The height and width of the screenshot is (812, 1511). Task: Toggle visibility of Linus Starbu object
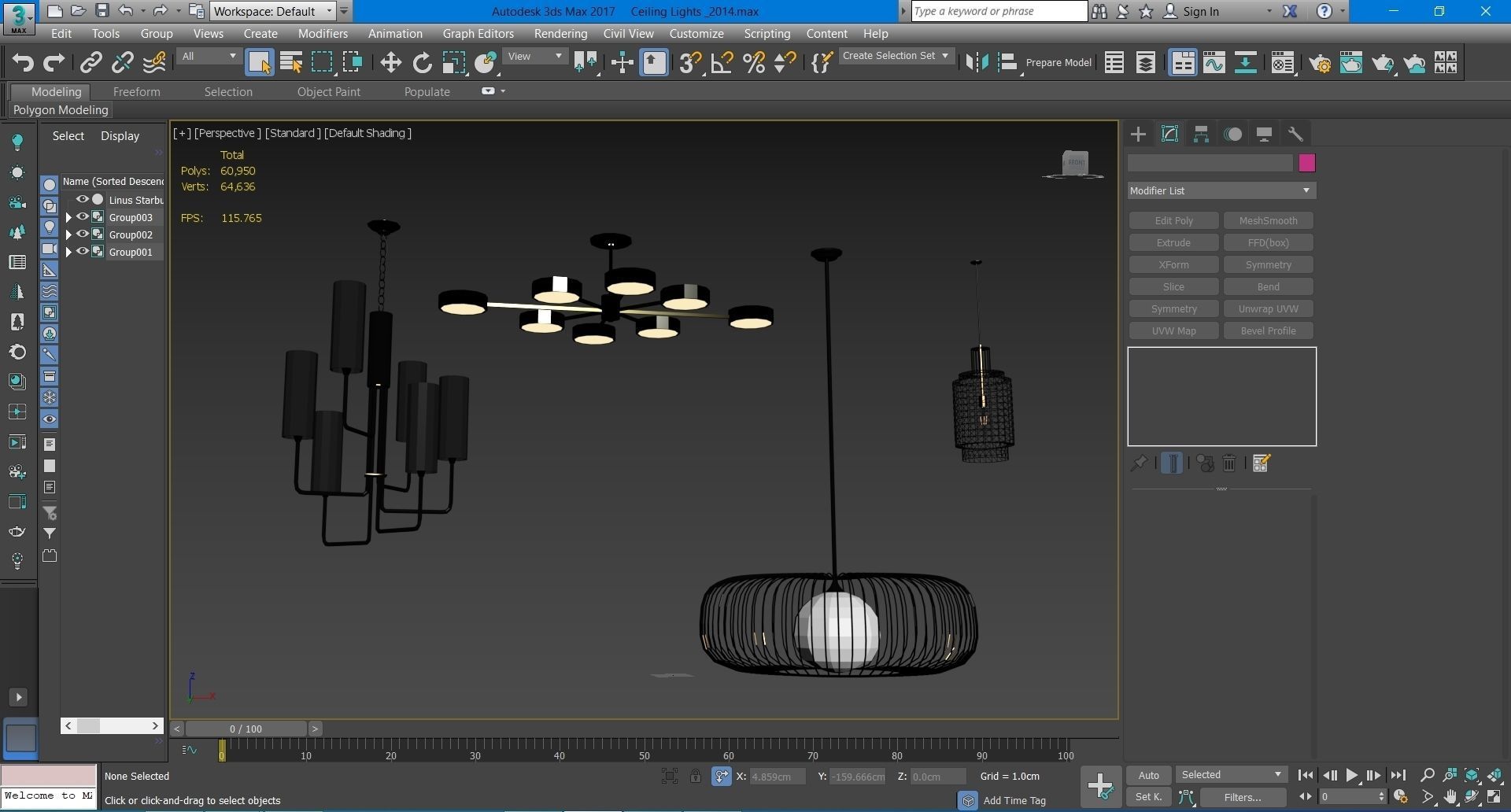(x=82, y=200)
